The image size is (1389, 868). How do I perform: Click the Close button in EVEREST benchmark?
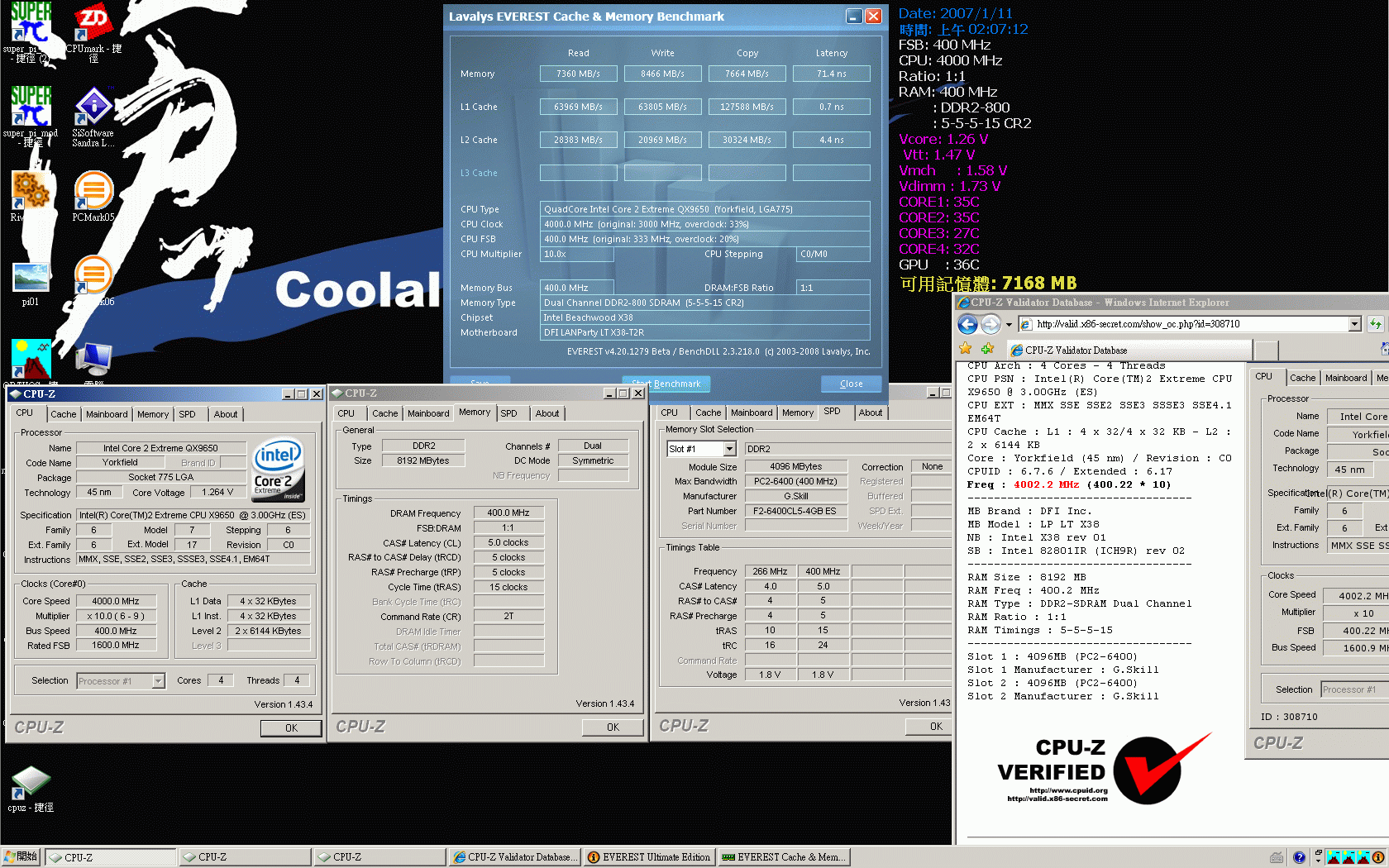(851, 384)
